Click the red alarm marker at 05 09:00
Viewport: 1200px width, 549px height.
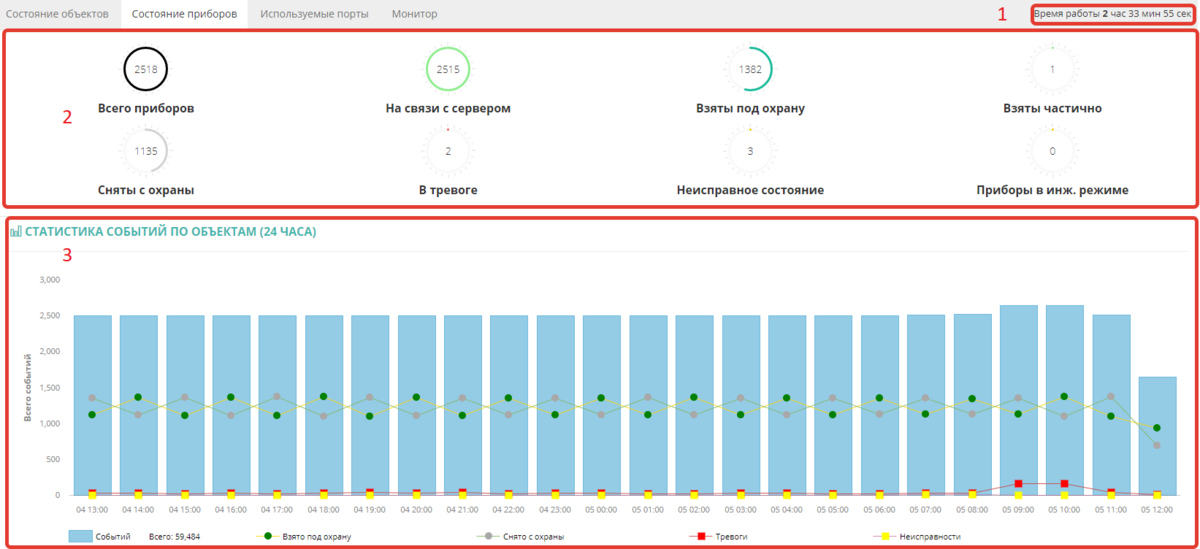tap(1018, 484)
